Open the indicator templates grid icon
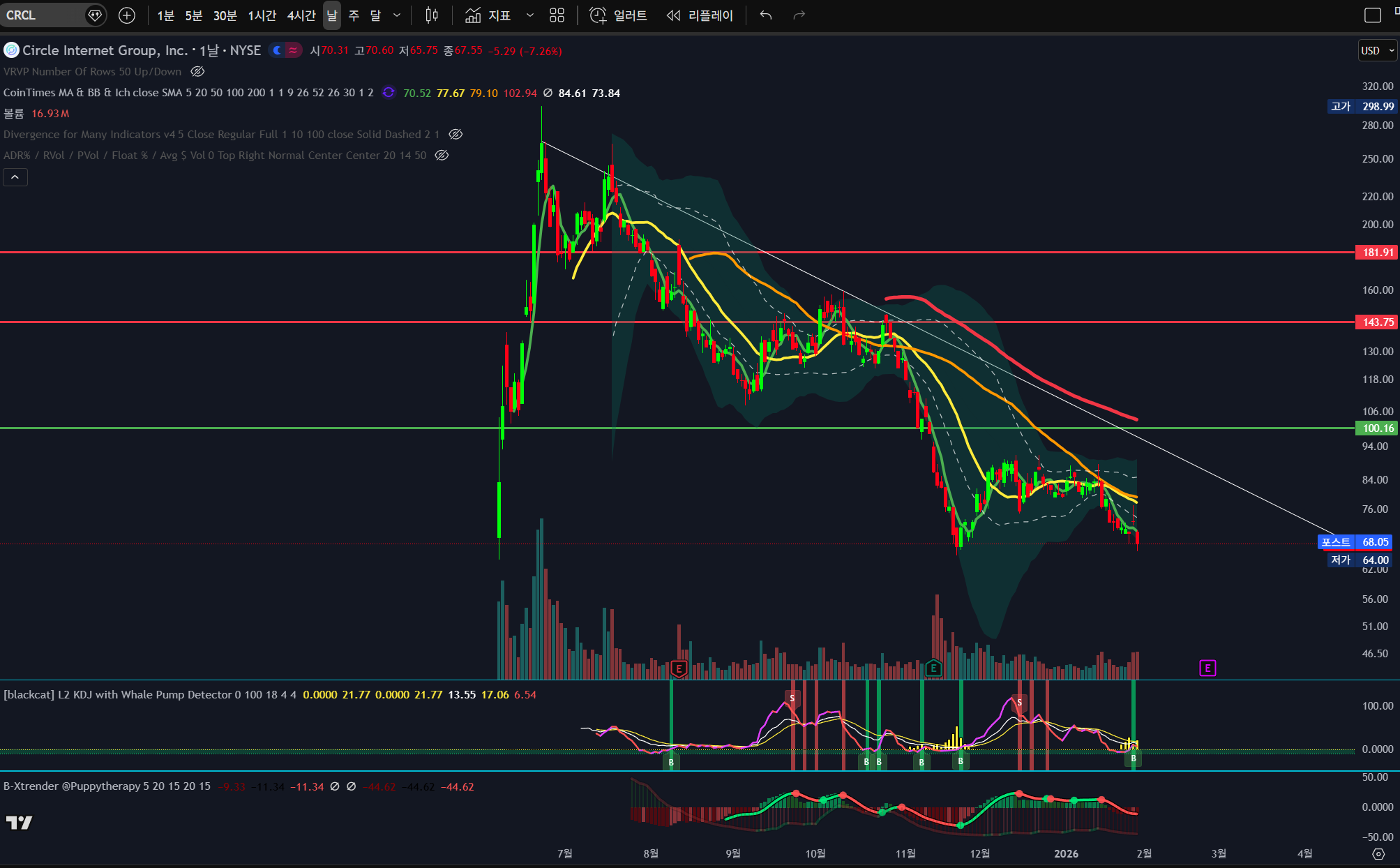This screenshot has width=1400, height=868. click(x=557, y=15)
